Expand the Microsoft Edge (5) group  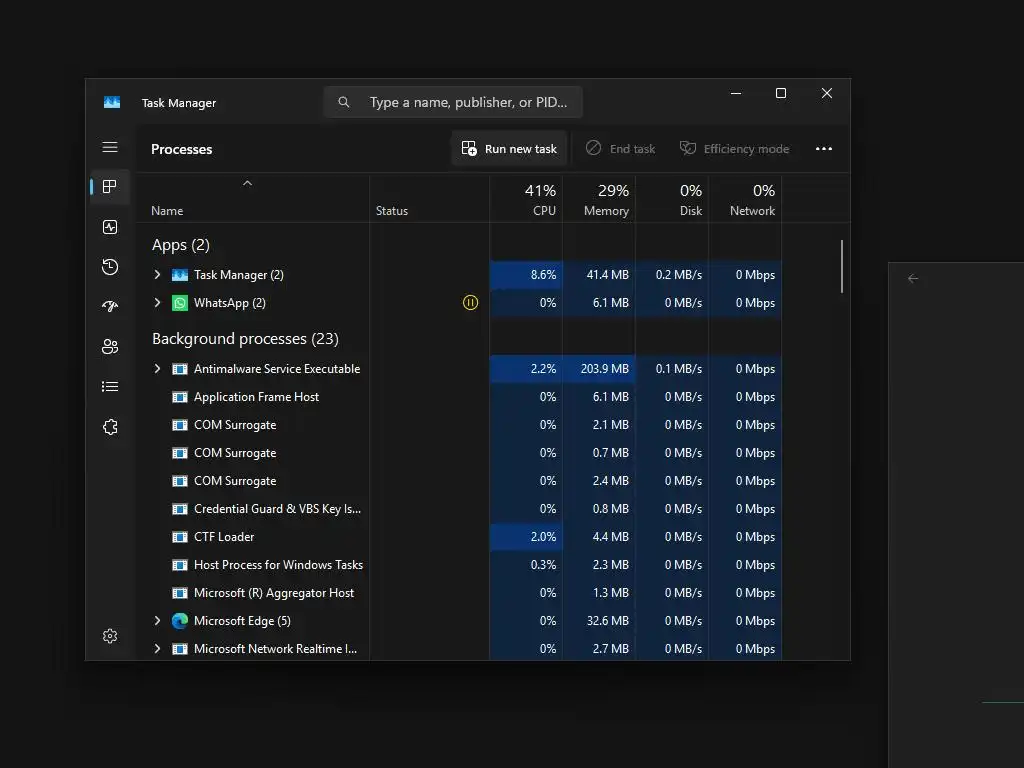click(157, 621)
